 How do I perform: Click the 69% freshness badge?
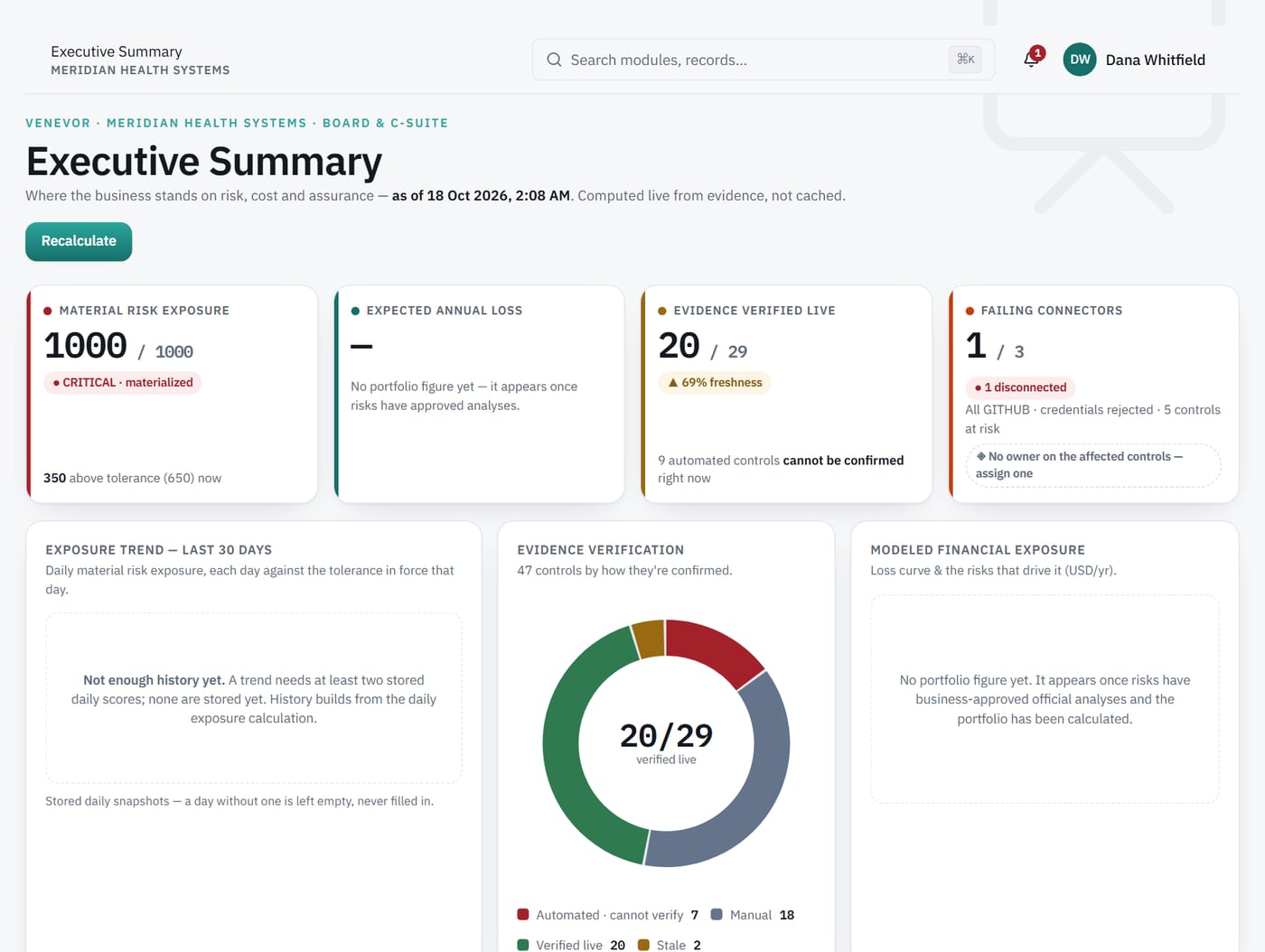pos(715,383)
